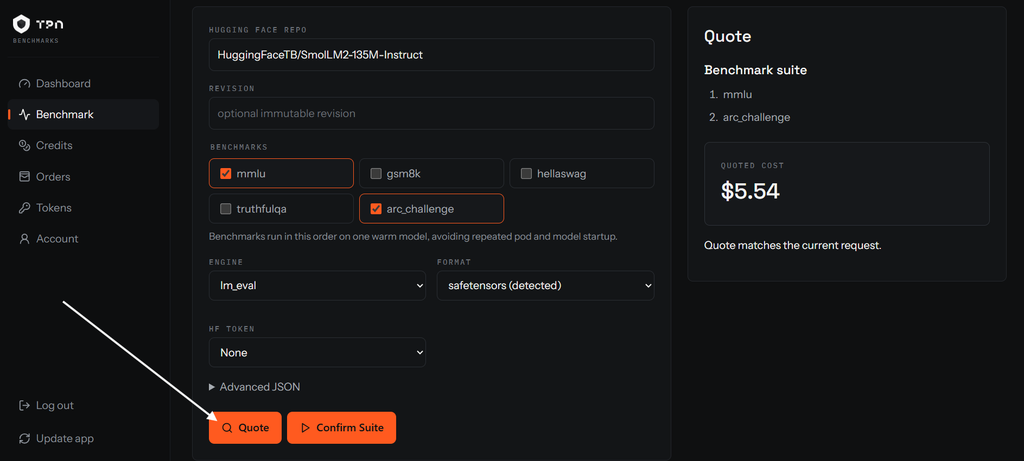Open the Tokens page
This screenshot has width=1024, height=461.
pos(83,208)
